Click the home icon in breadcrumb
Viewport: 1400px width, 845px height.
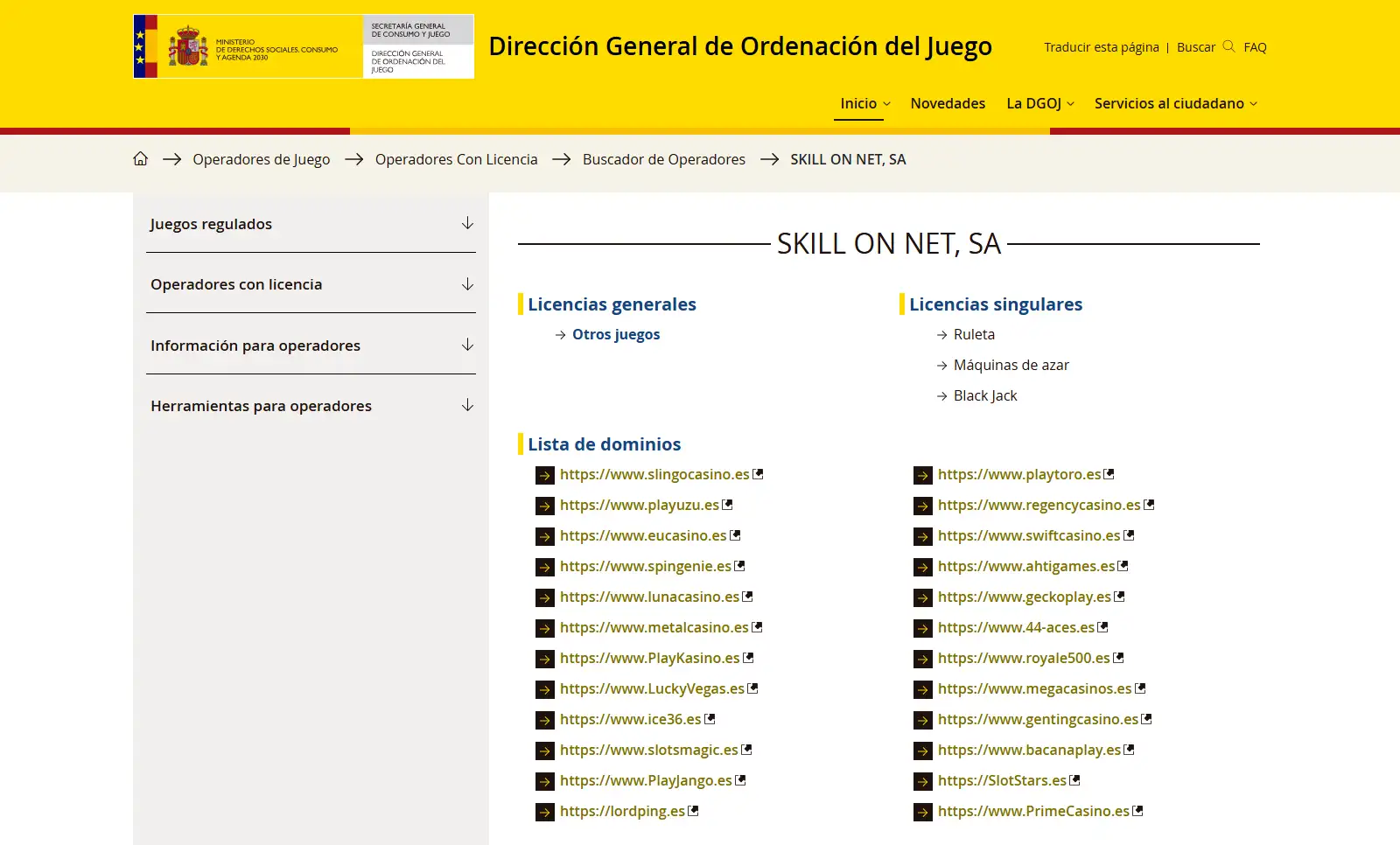click(x=141, y=158)
